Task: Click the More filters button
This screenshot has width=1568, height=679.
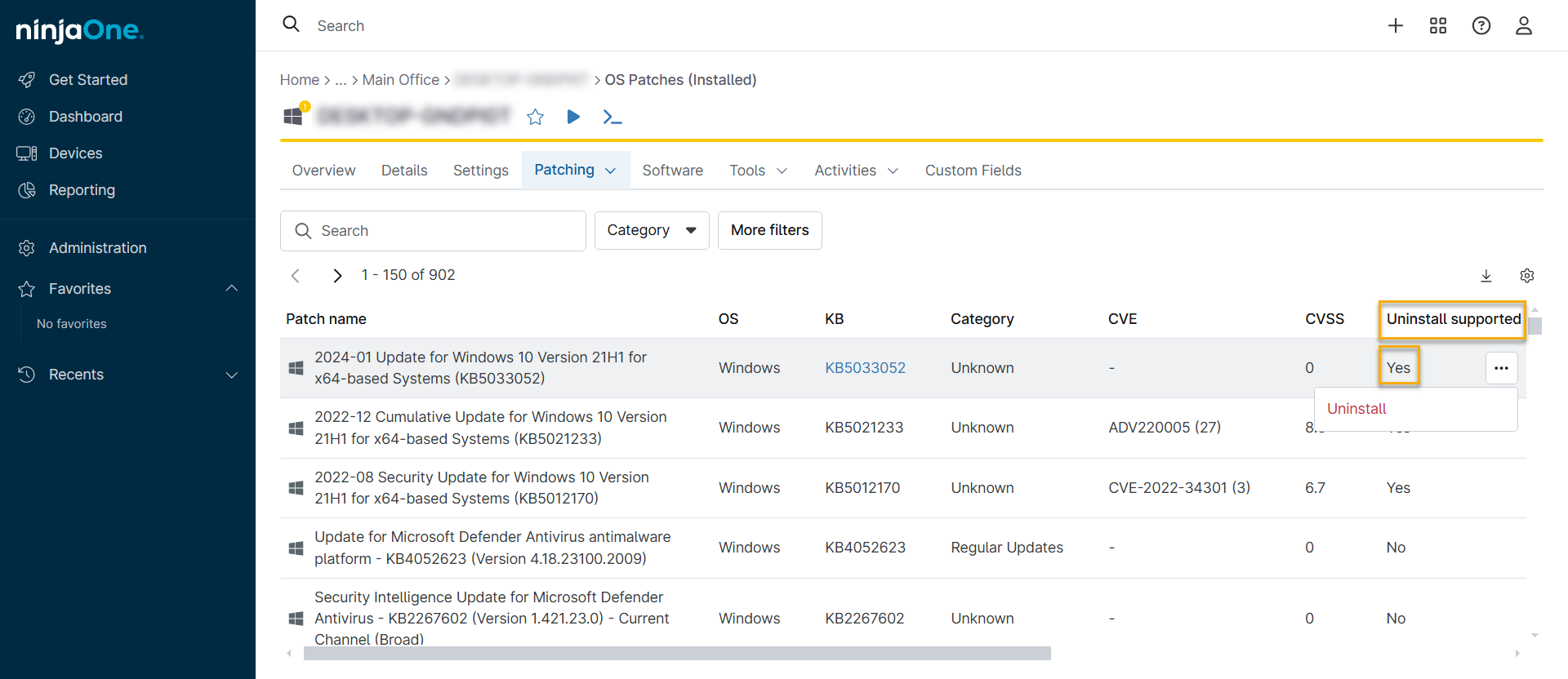Action: pos(769,231)
